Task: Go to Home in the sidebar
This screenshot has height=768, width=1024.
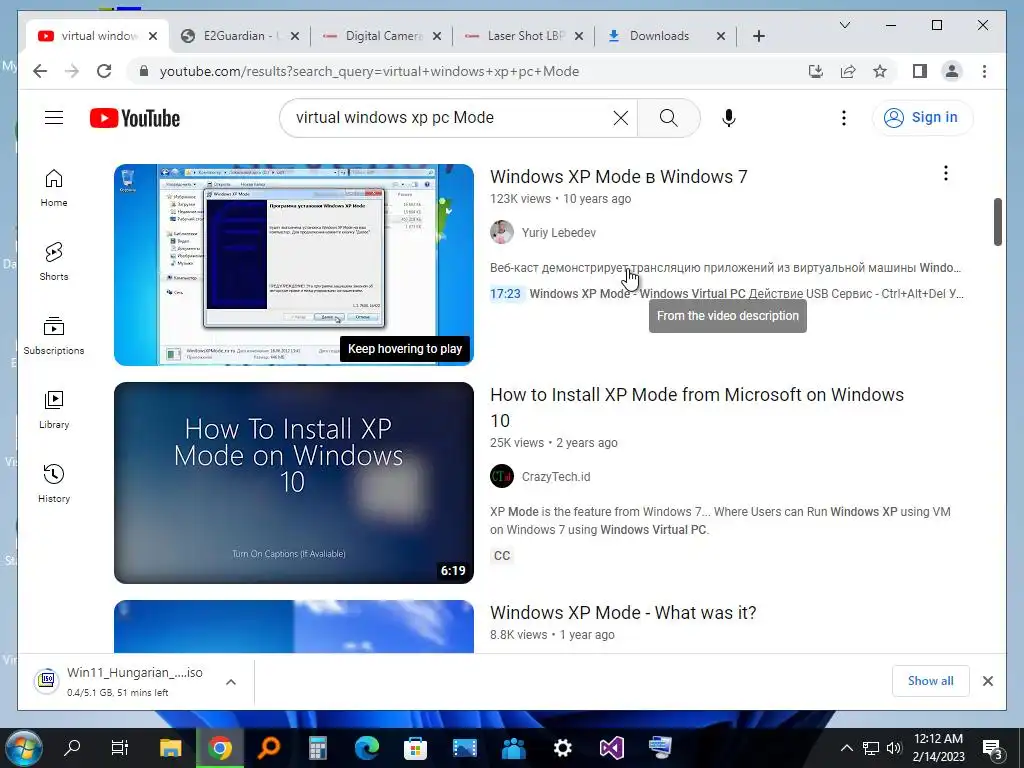Action: 54,188
